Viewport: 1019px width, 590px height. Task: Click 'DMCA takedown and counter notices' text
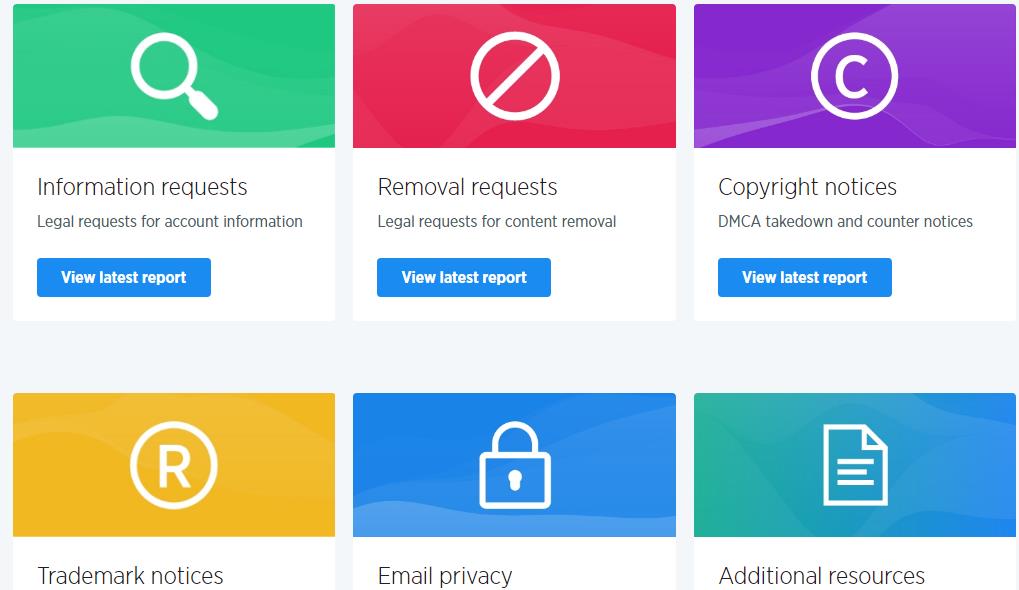(845, 222)
